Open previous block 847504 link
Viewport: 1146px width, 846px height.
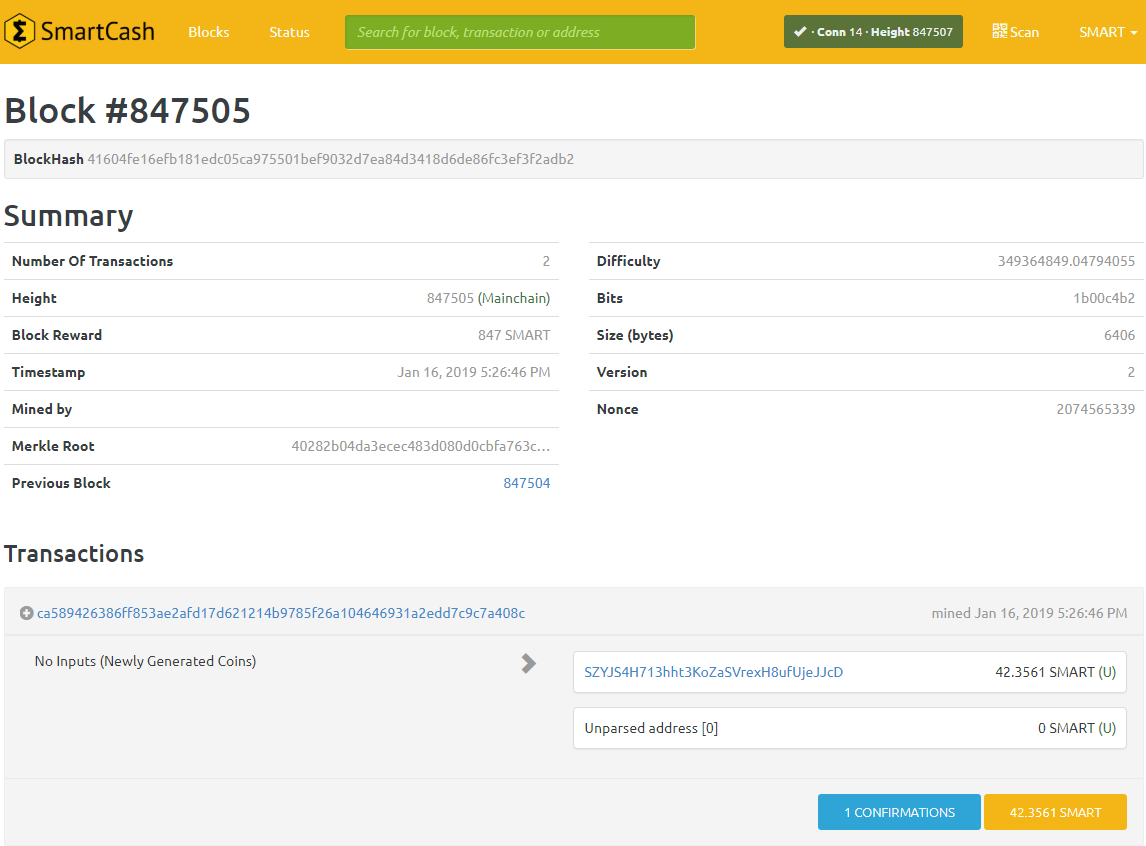click(526, 483)
